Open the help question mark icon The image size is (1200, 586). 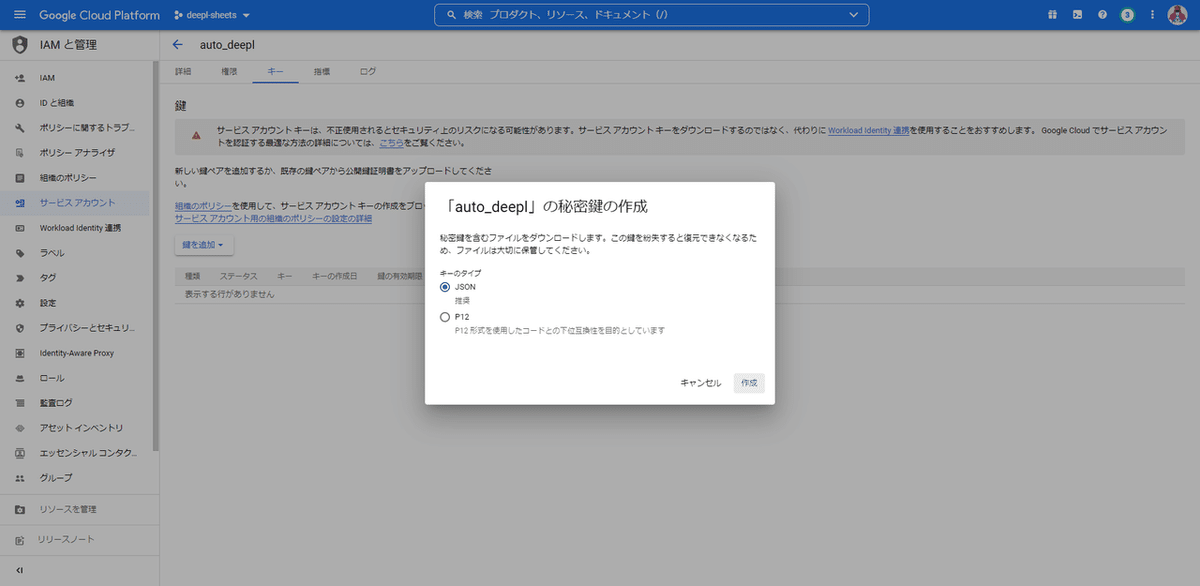(1102, 15)
